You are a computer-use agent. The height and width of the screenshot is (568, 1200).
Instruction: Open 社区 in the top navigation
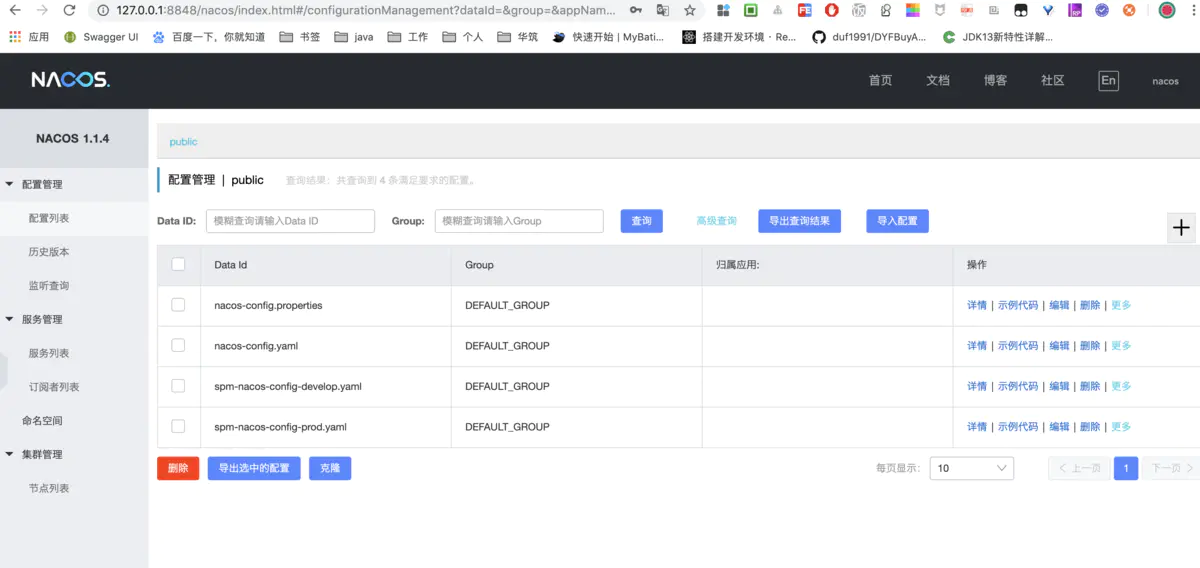tap(1052, 81)
